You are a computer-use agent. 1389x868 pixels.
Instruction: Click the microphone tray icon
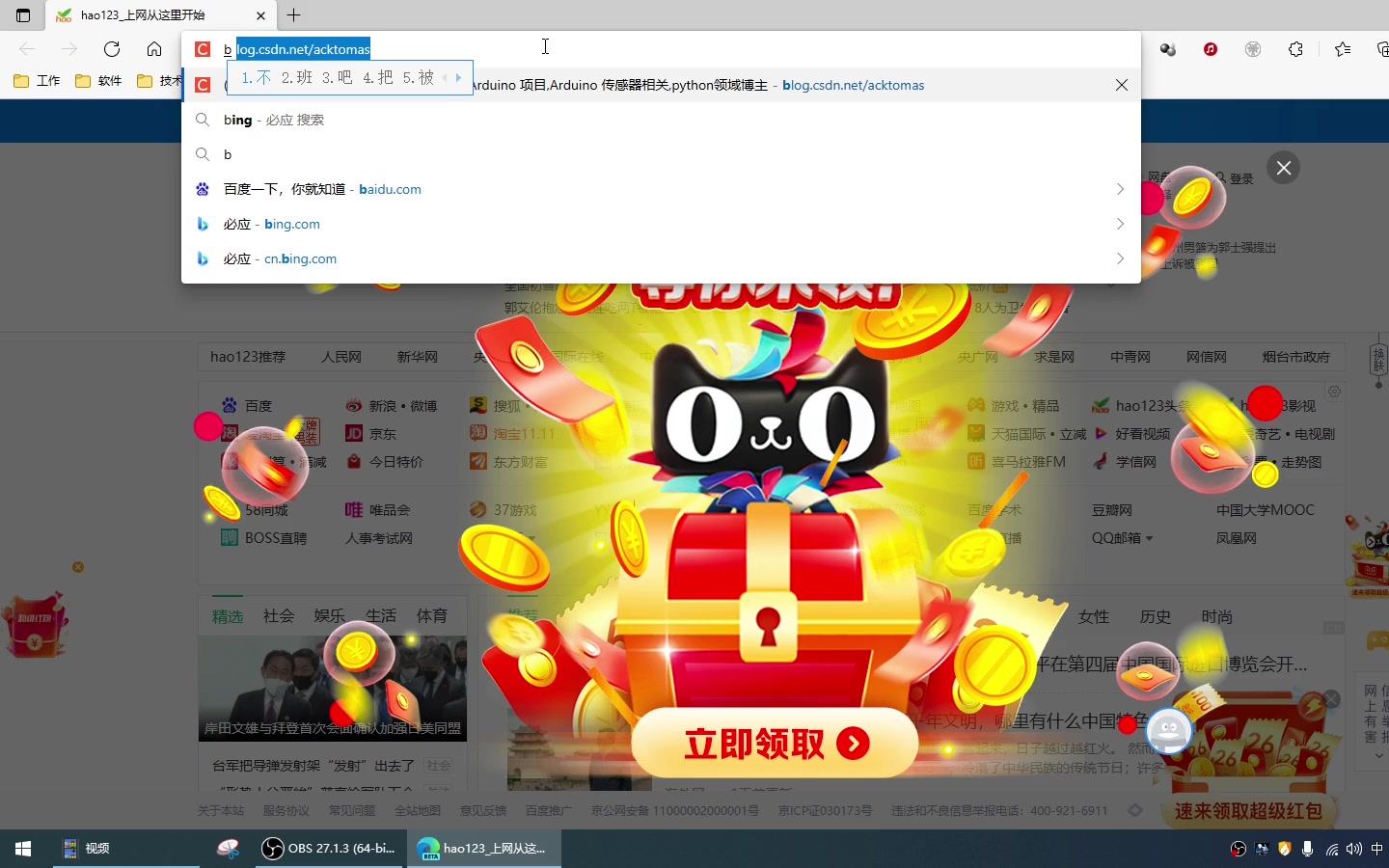1307,849
